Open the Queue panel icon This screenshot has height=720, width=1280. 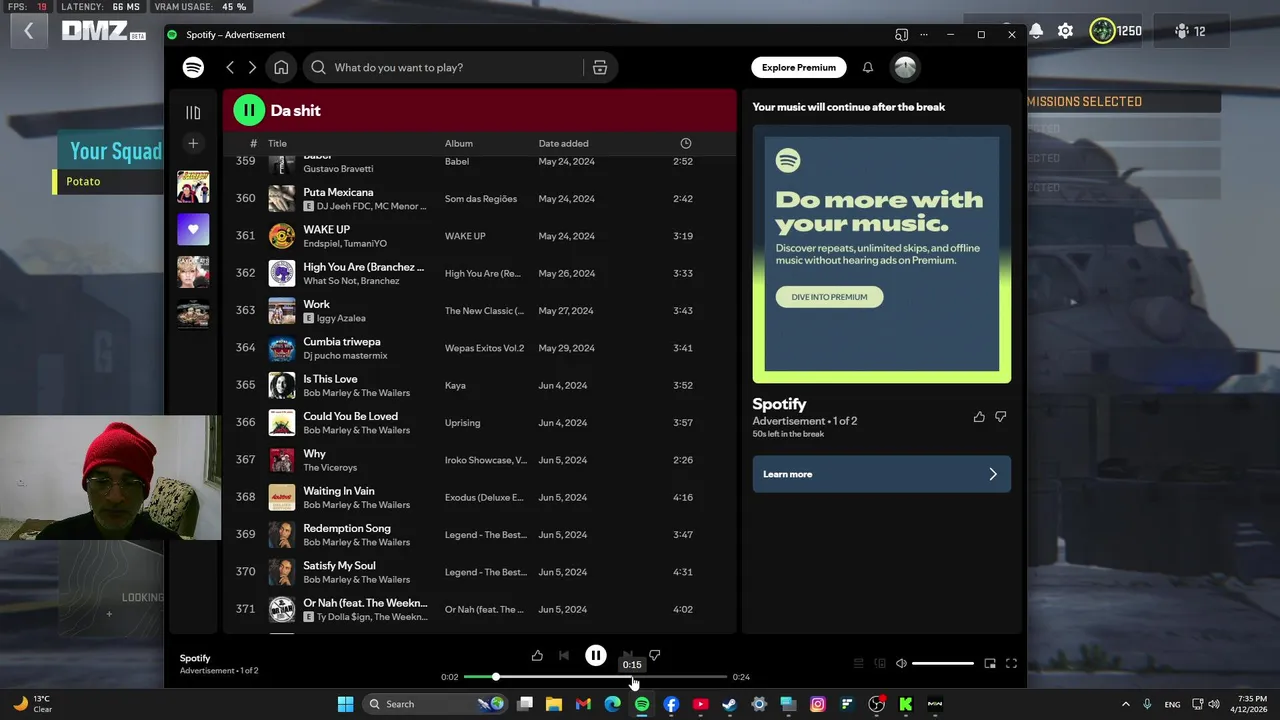coord(858,663)
